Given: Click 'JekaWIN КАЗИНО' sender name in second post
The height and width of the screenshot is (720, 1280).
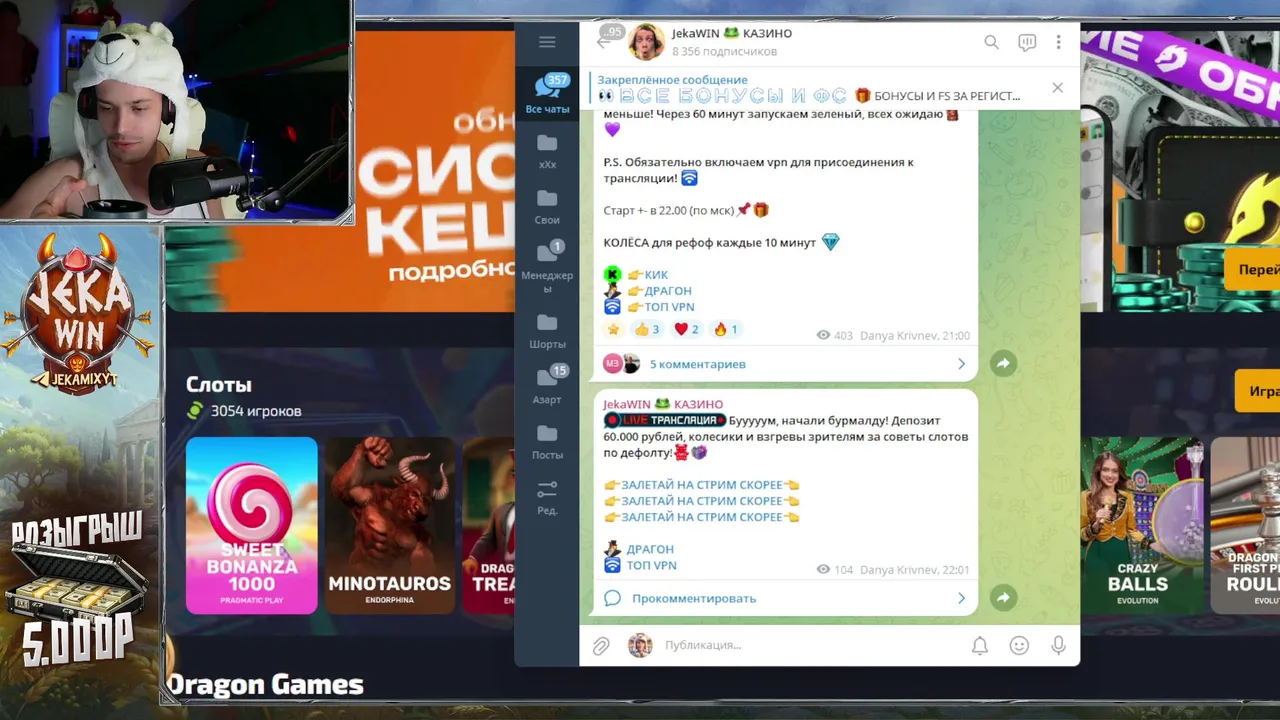Looking at the screenshot, I should click(x=663, y=404).
